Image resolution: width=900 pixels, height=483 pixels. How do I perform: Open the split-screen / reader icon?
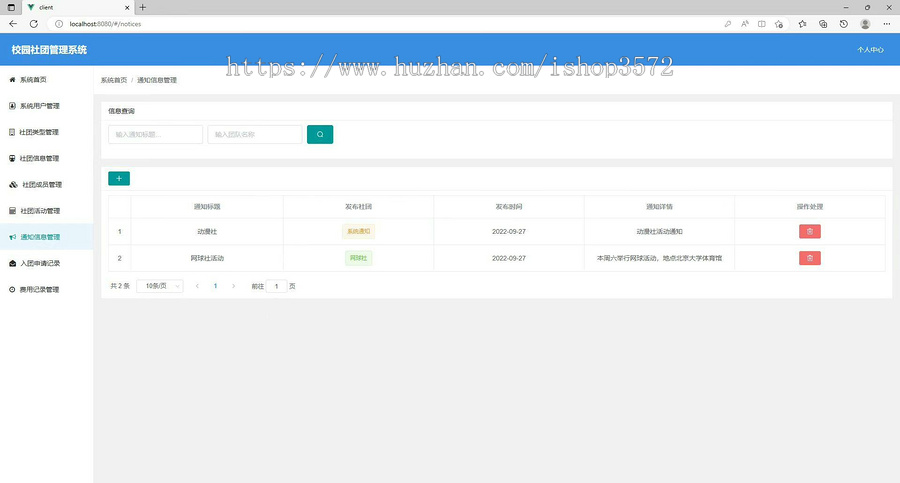(762, 24)
